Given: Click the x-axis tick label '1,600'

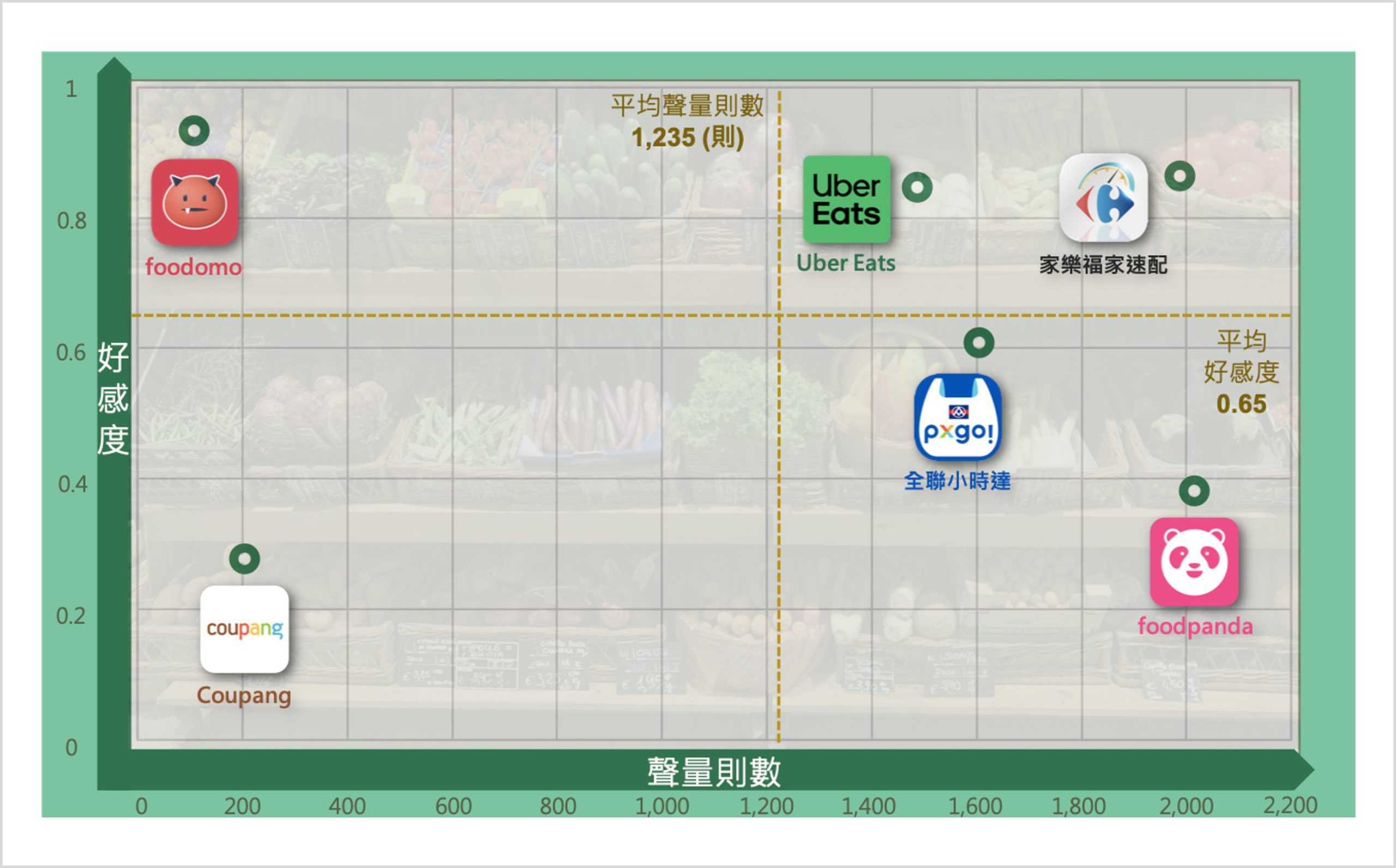Looking at the screenshot, I should point(975,806).
